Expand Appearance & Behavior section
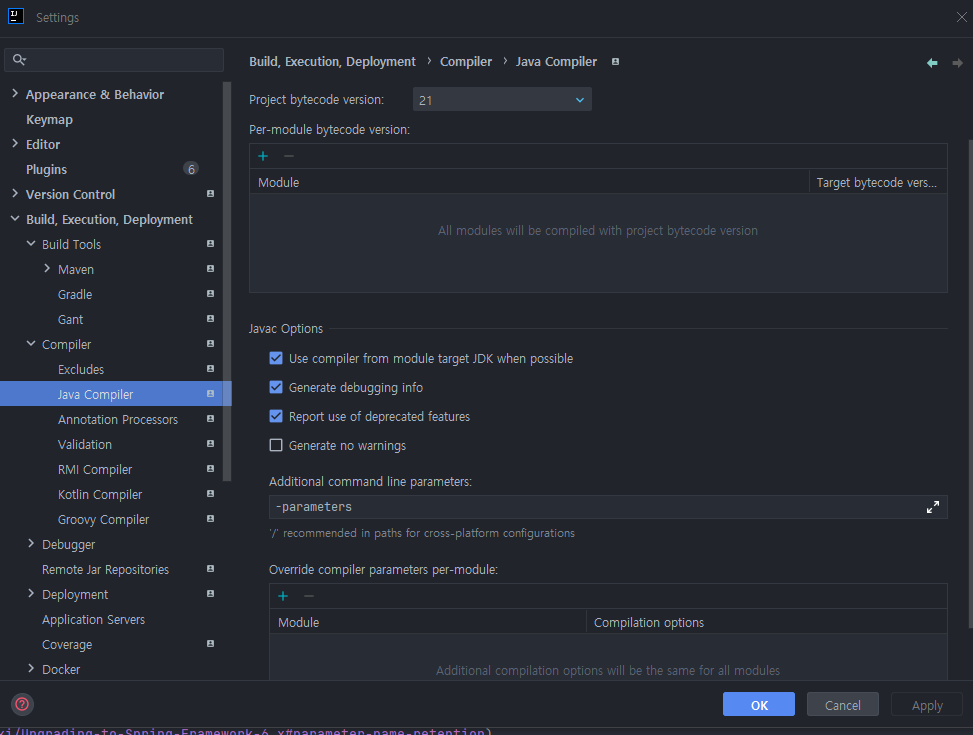 coord(15,93)
